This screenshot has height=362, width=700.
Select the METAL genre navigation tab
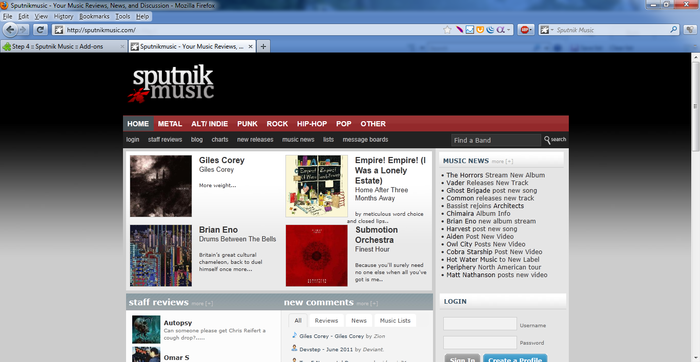(170, 124)
